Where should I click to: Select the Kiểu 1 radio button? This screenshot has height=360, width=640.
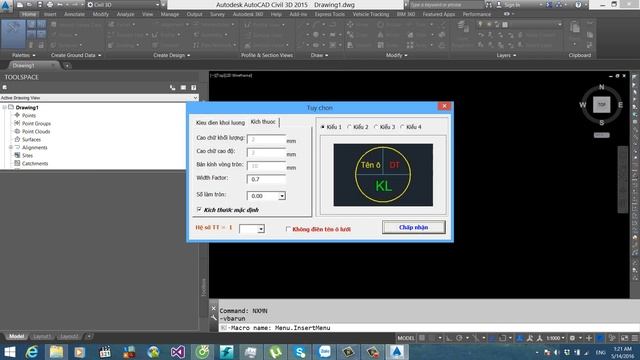(x=323, y=127)
